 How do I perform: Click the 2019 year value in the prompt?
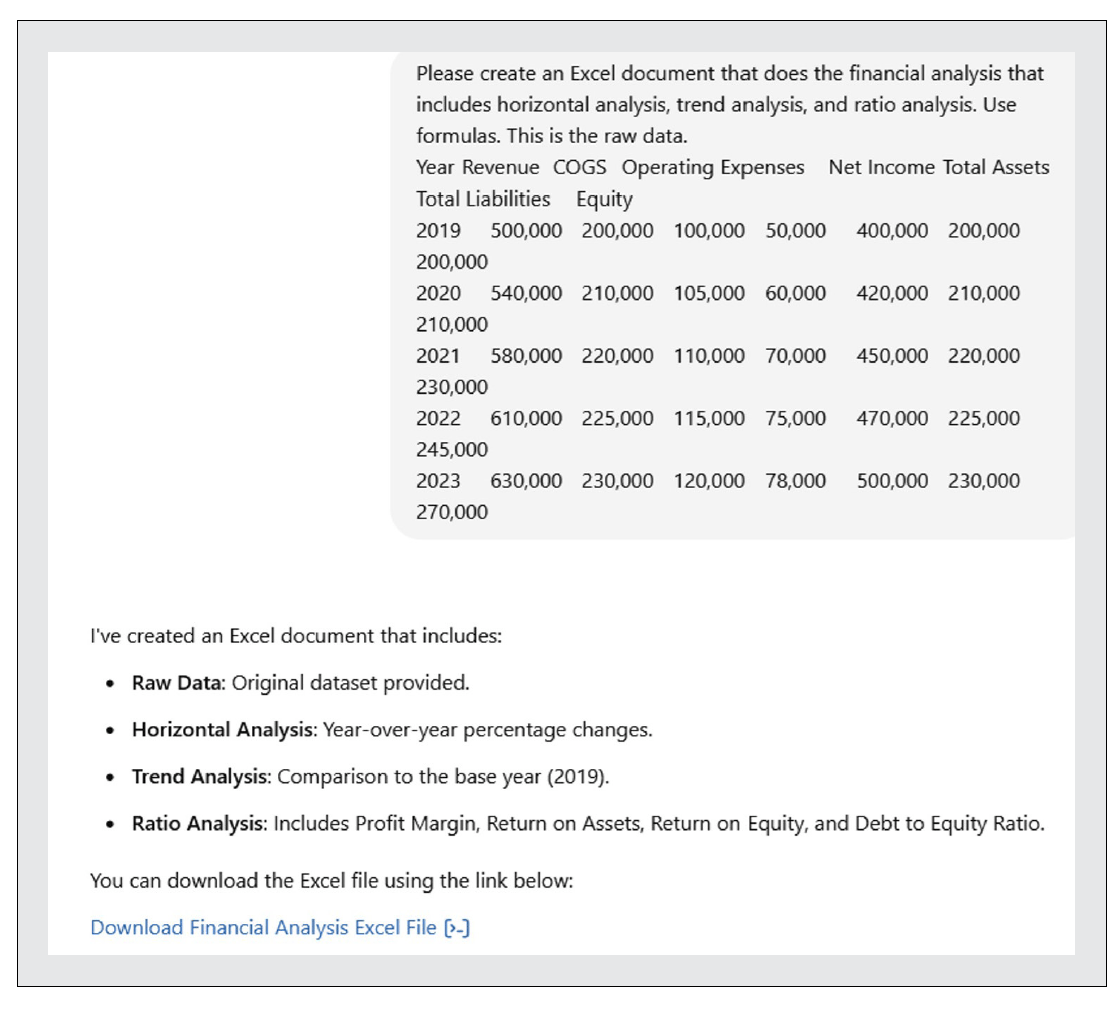[438, 231]
